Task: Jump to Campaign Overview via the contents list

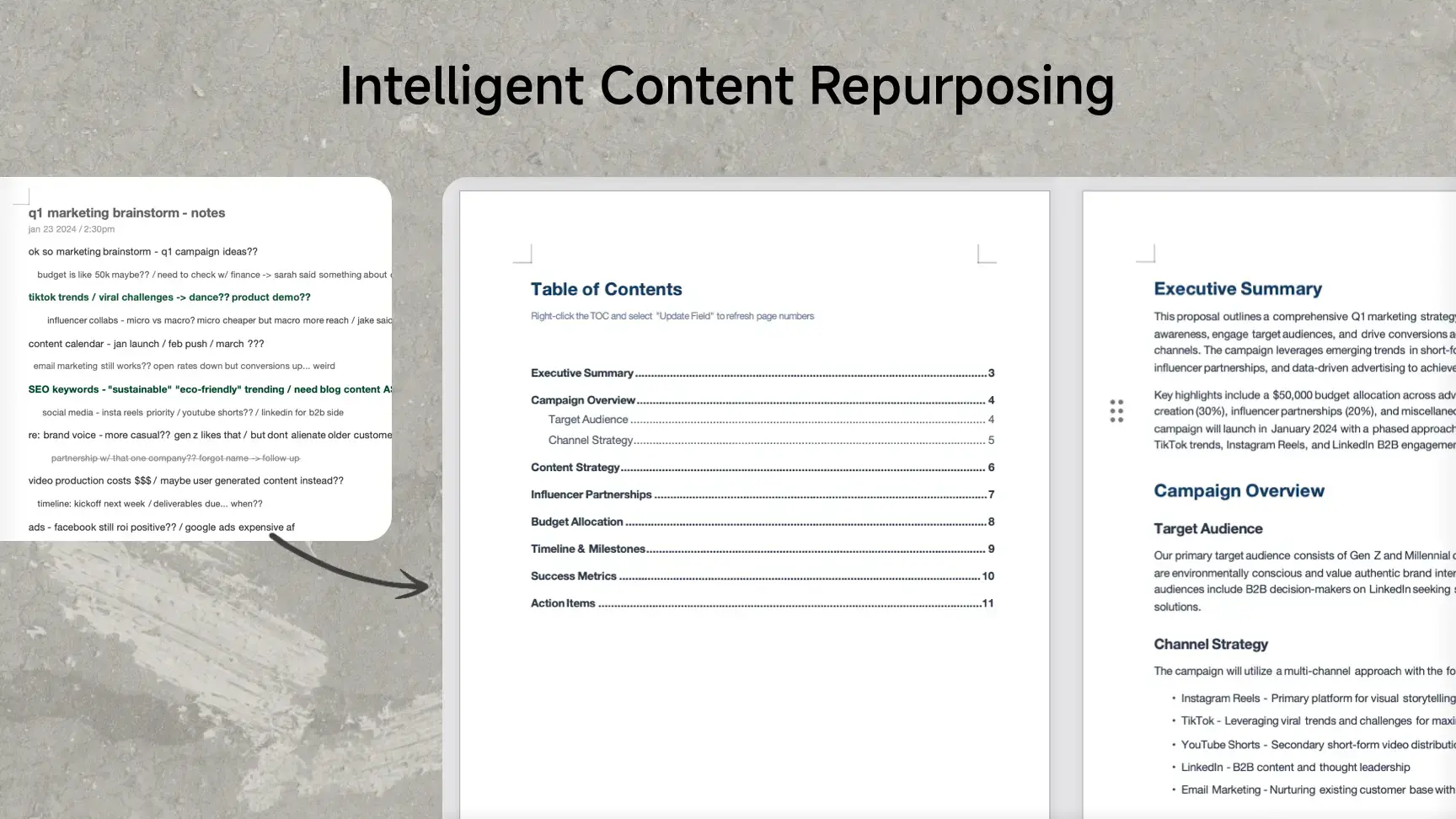Action: (x=584, y=399)
